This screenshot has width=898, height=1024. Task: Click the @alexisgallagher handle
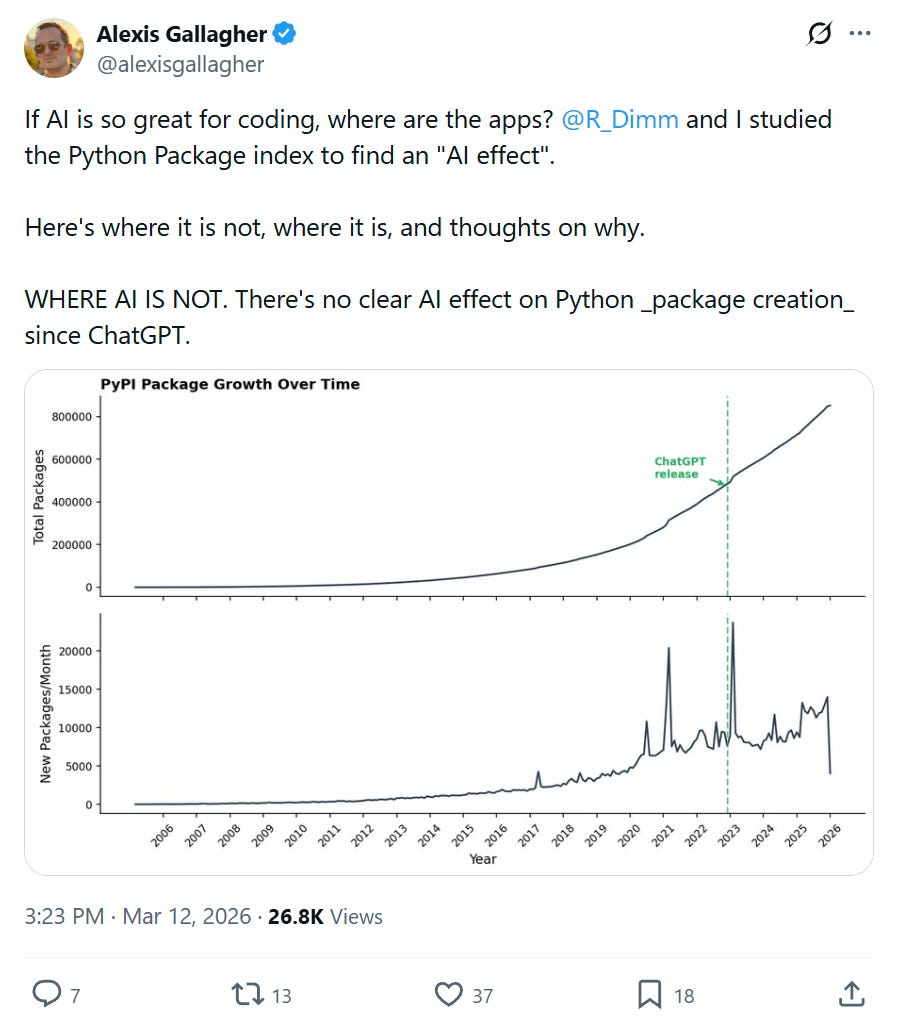(x=180, y=65)
